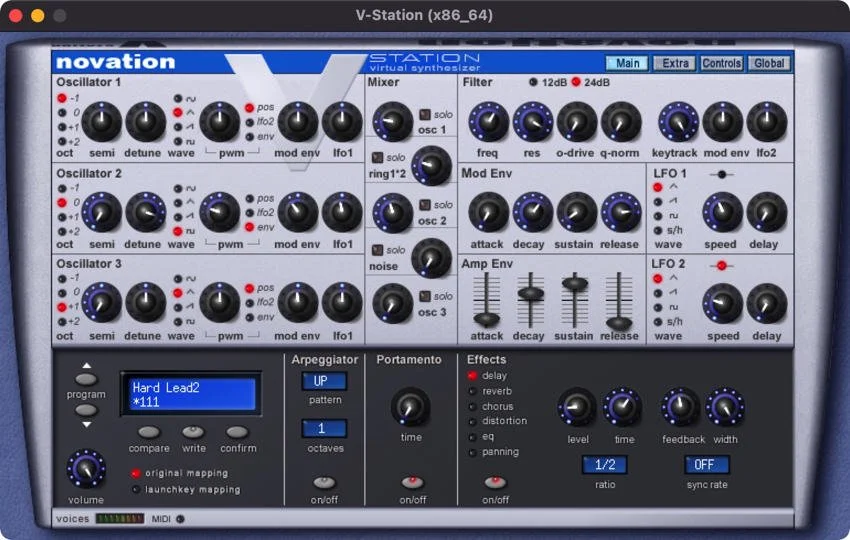The image size is (850, 540).
Task: Select panning effect
Action: [472, 452]
